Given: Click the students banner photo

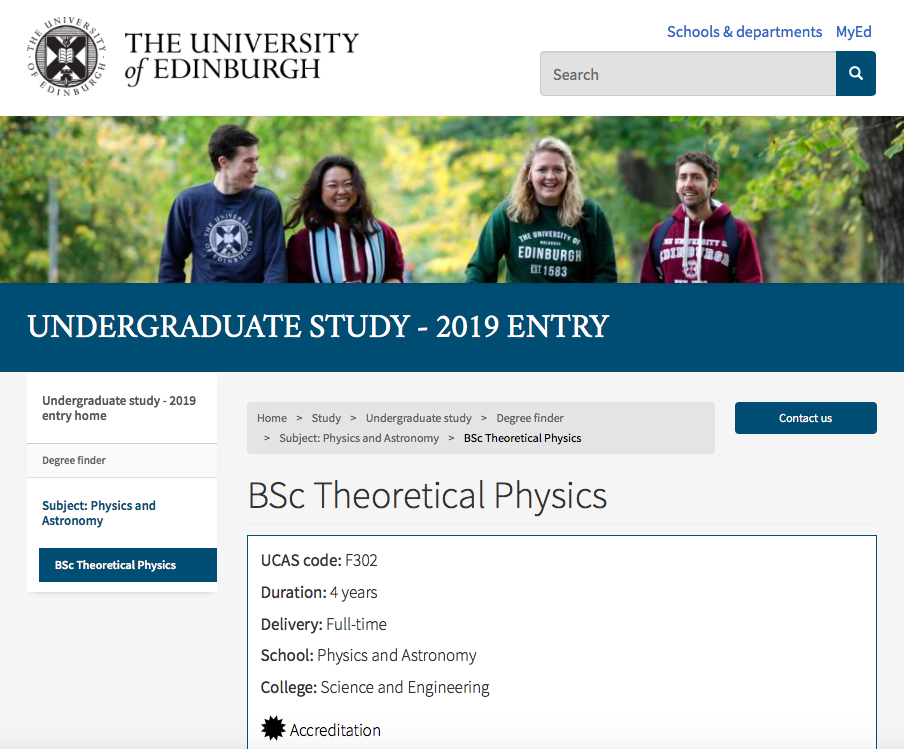Looking at the screenshot, I should tap(452, 200).
